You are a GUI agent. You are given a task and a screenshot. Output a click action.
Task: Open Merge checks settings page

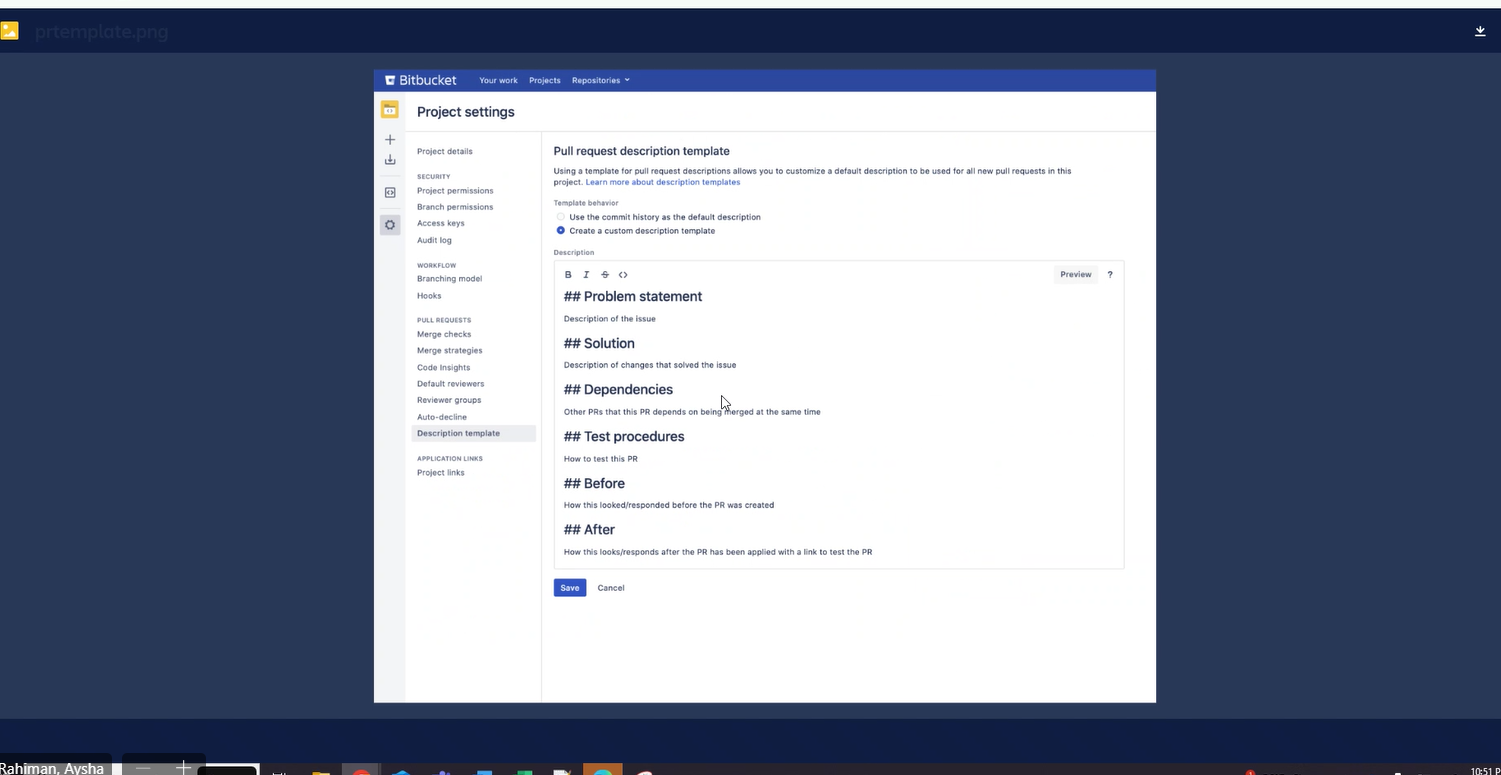(x=444, y=334)
